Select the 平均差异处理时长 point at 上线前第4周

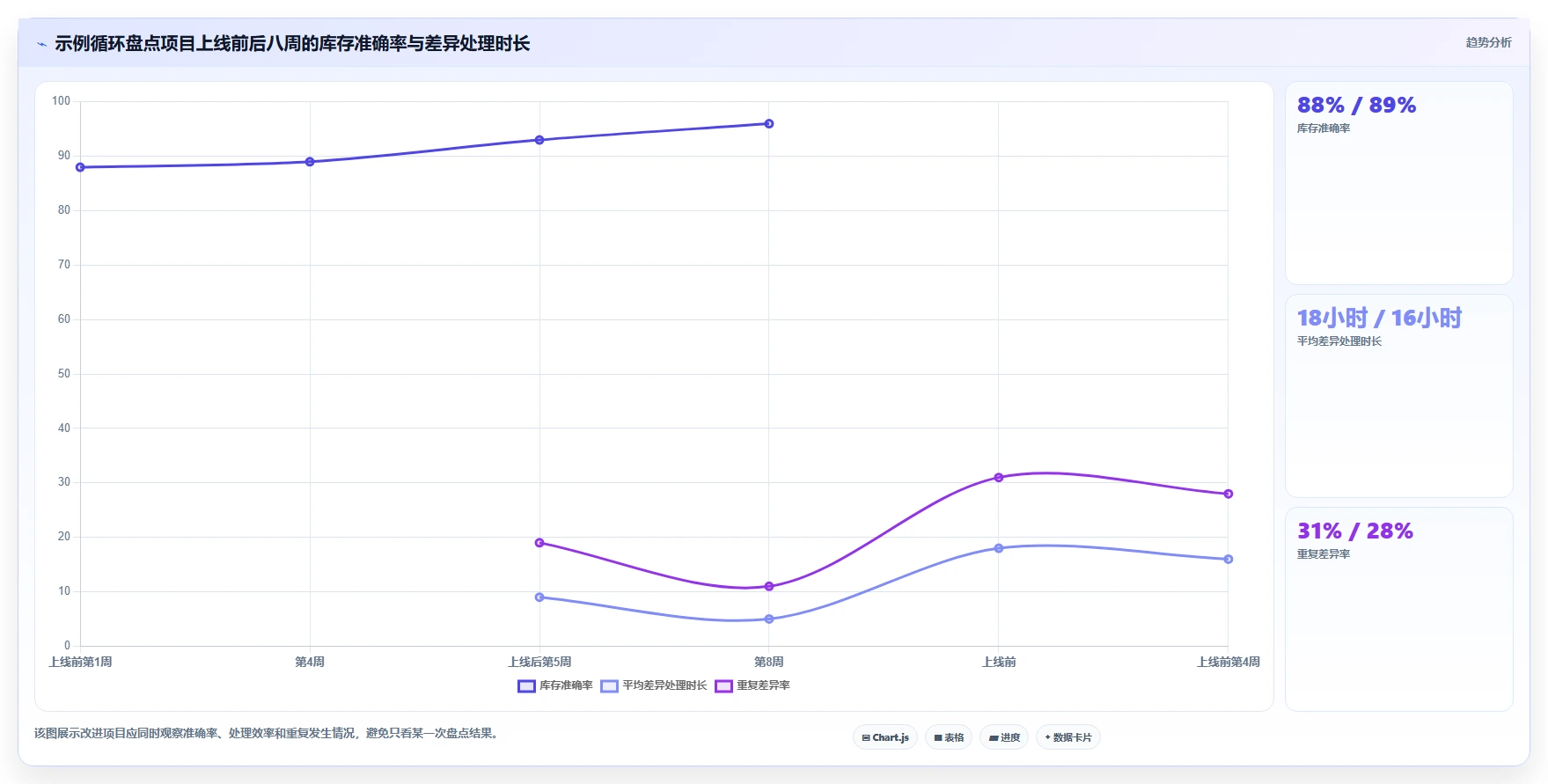coord(1229,560)
